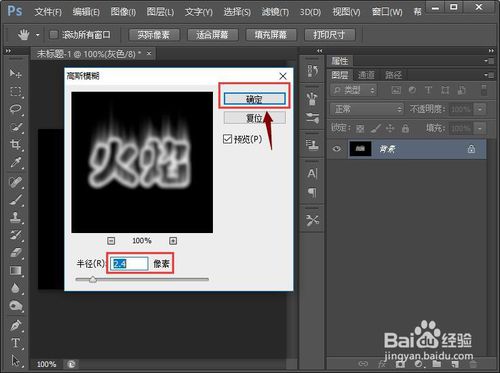Image resolution: width=500 pixels, height=373 pixels.
Task: Select the Lasso tool
Action: [x=15, y=109]
